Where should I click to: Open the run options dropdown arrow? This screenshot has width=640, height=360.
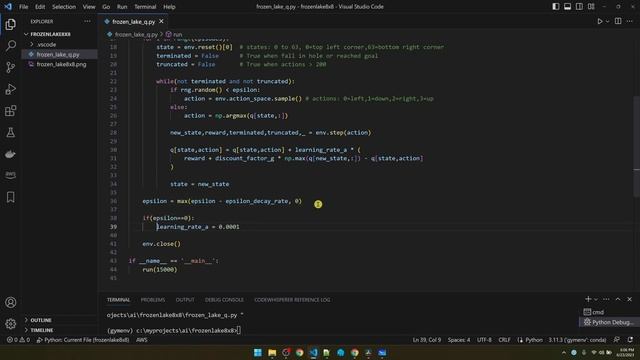point(607,21)
